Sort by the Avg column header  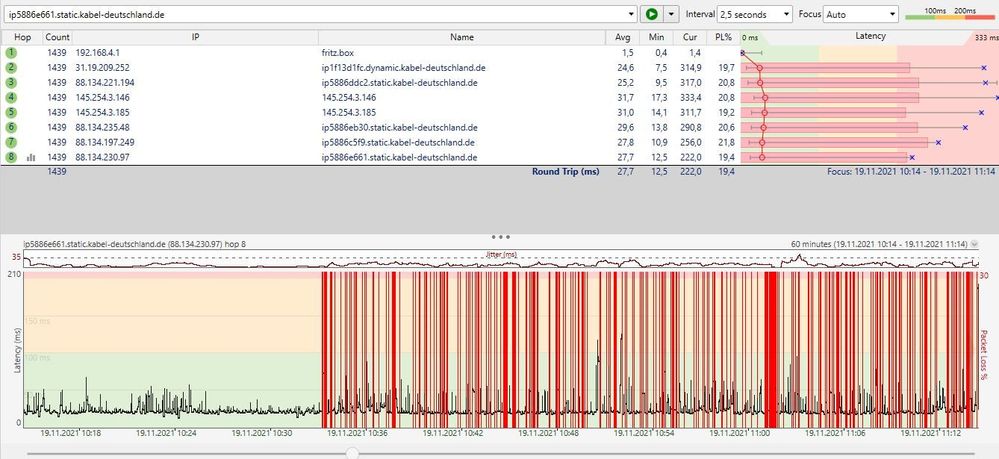point(624,36)
